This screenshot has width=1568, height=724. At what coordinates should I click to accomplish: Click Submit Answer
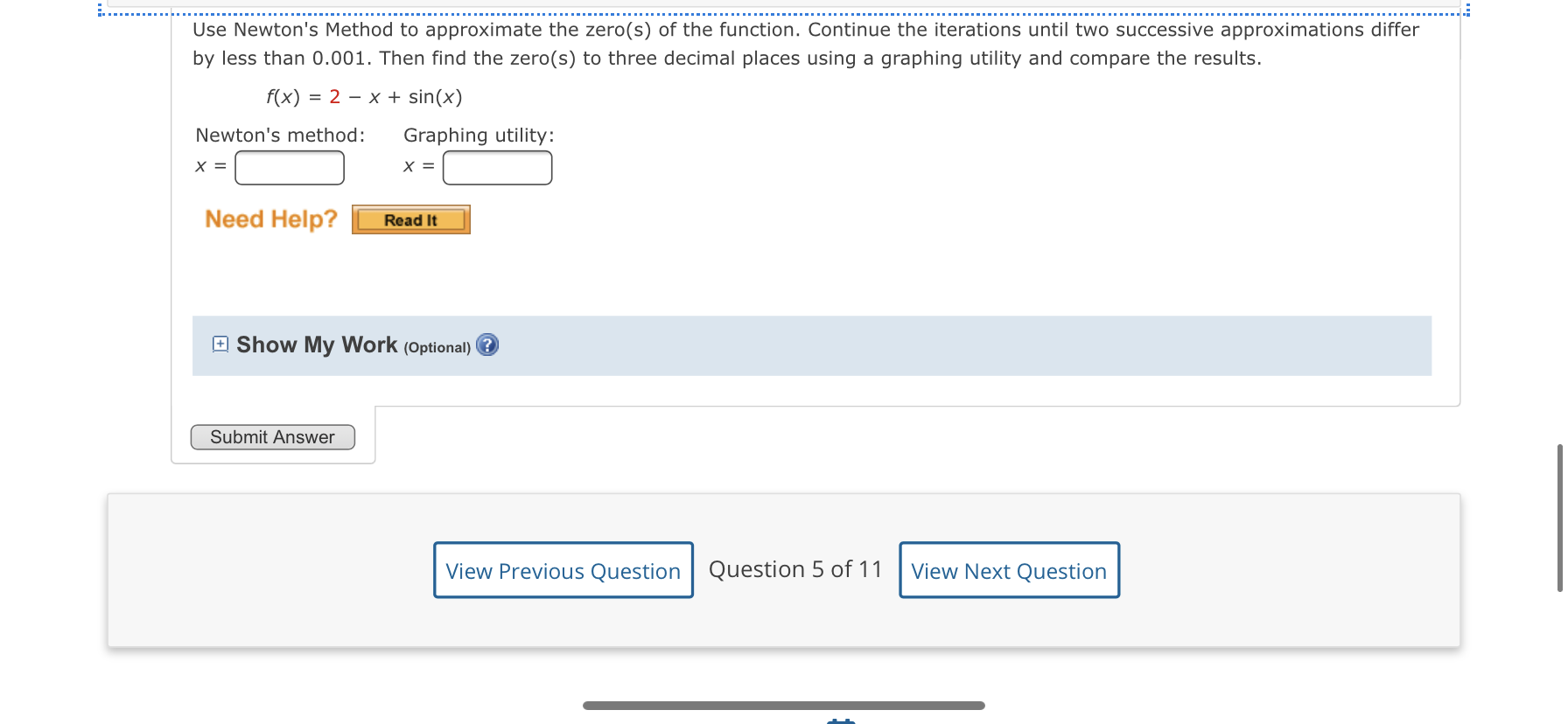click(x=272, y=436)
